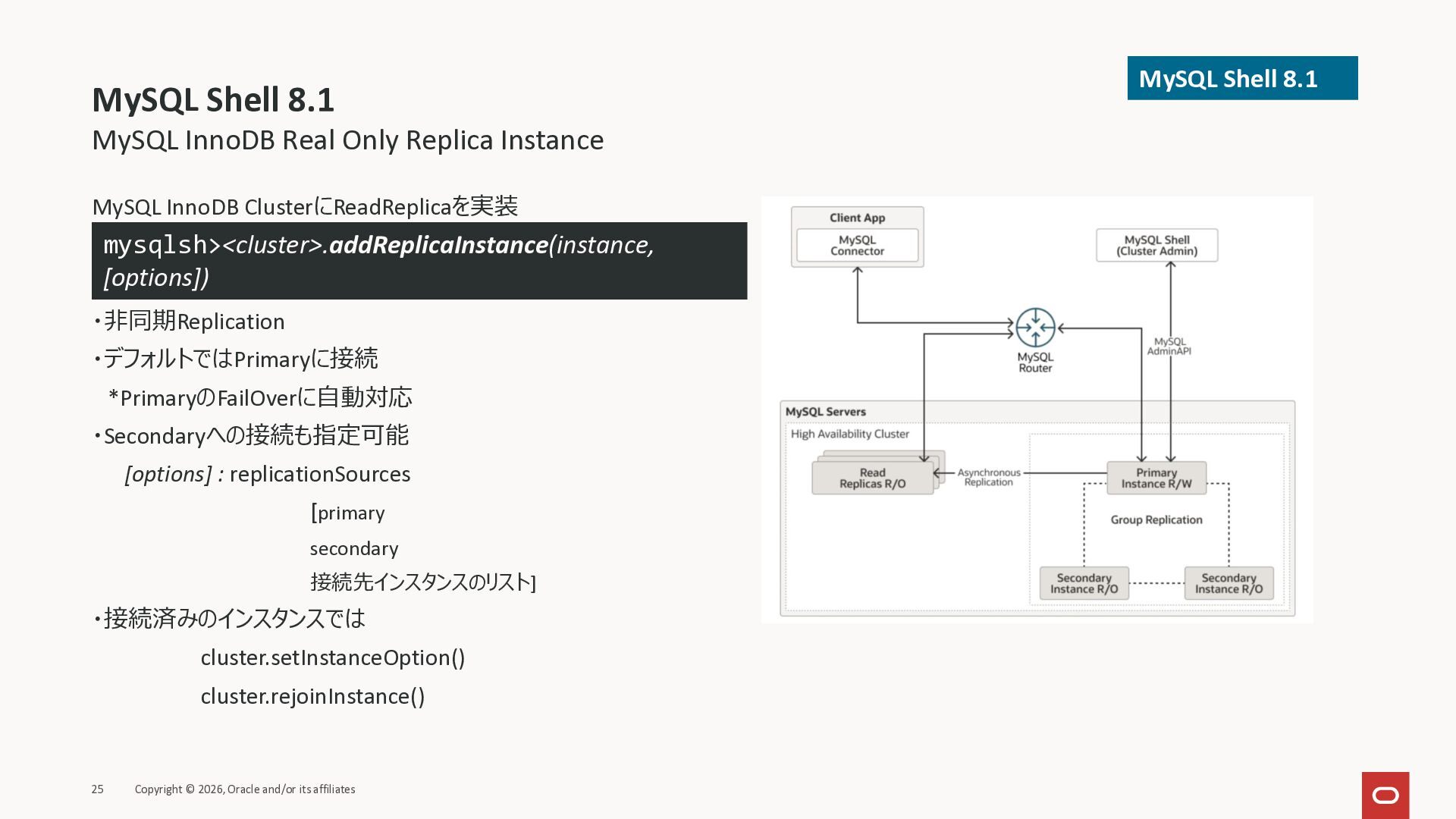Select the MySQL Connector box

coord(857,245)
